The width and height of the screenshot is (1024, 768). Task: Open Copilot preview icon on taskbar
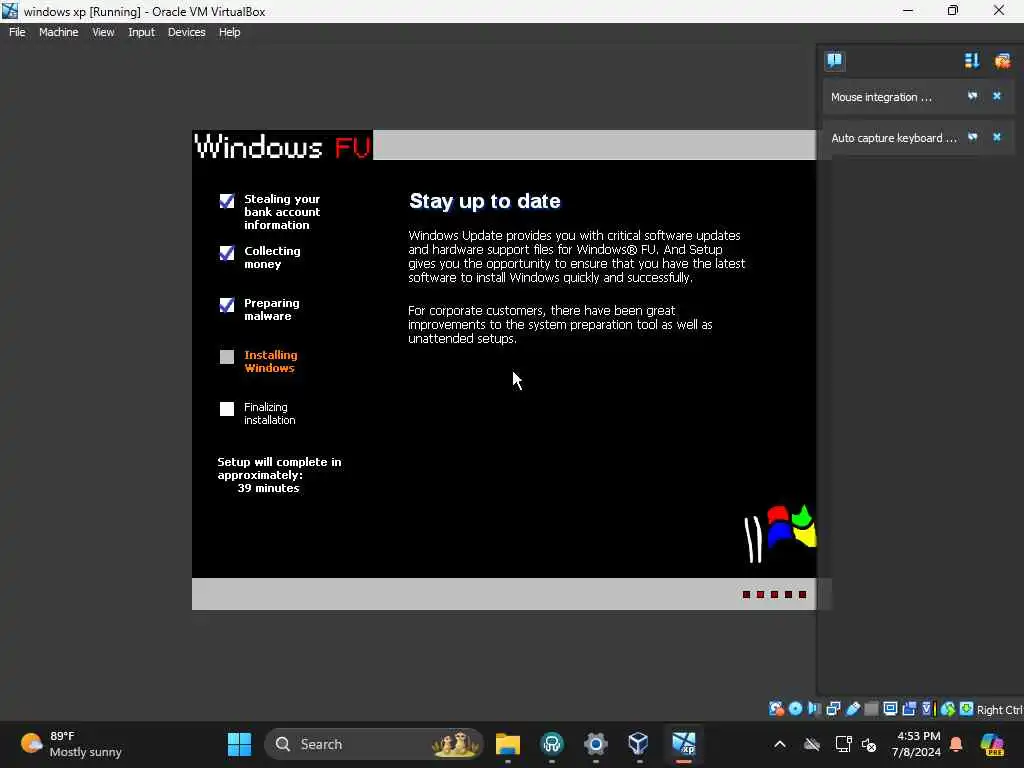point(992,744)
